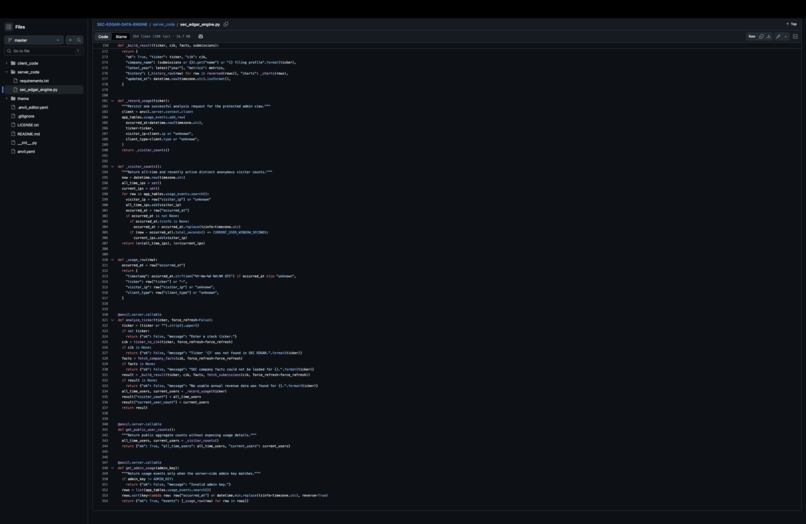Open the theme folder
The height and width of the screenshot is (524, 806).
click(23, 98)
